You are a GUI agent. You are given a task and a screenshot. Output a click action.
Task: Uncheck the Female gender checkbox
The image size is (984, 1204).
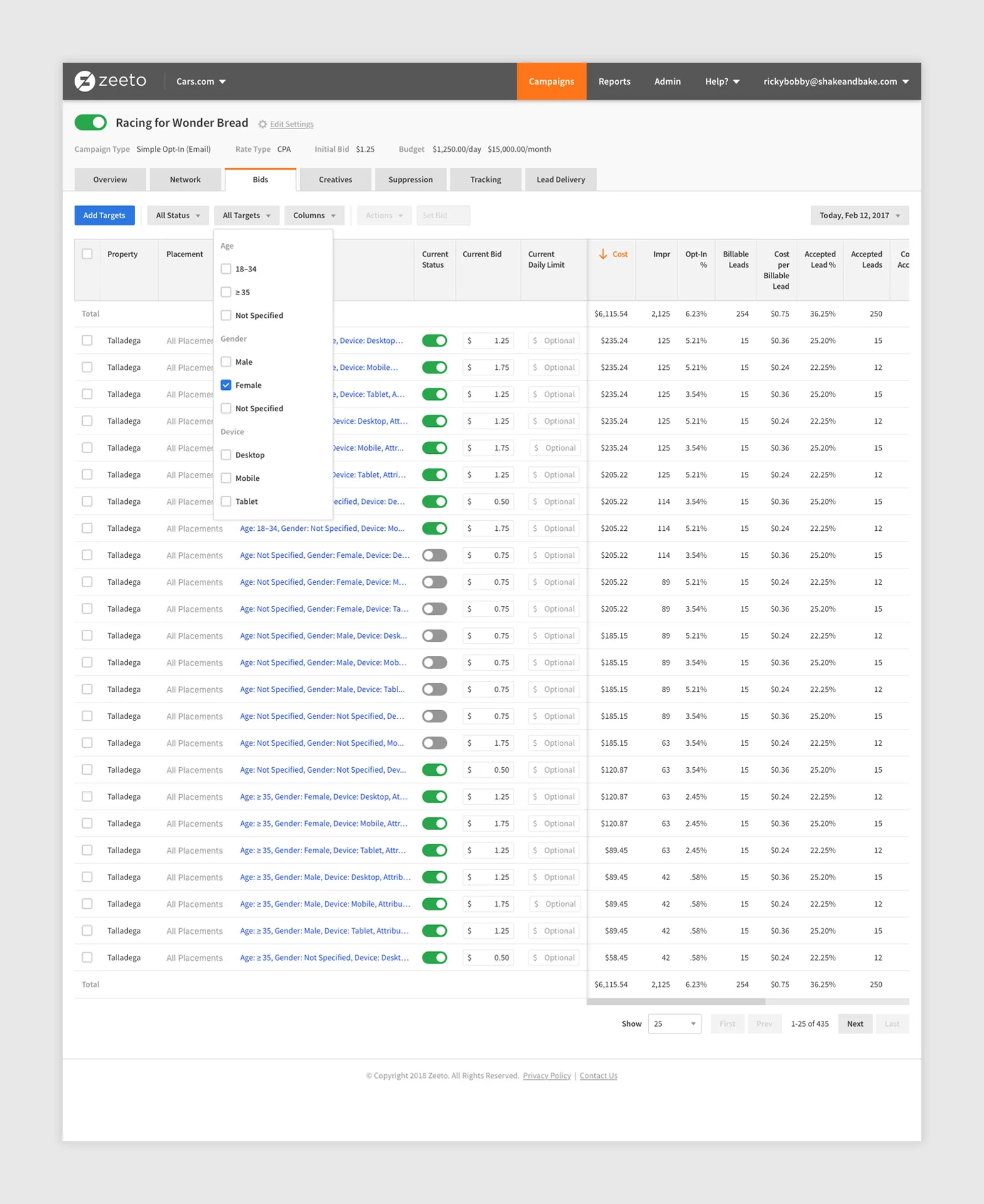pos(226,385)
